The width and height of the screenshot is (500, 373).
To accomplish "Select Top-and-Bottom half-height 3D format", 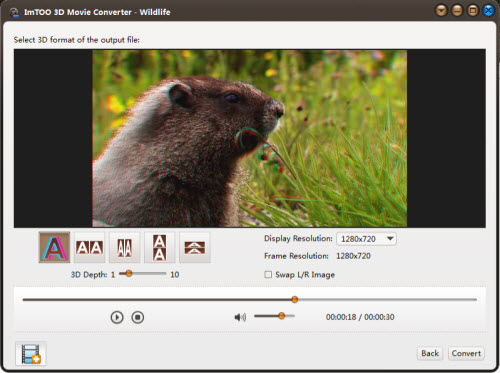I will [x=195, y=247].
